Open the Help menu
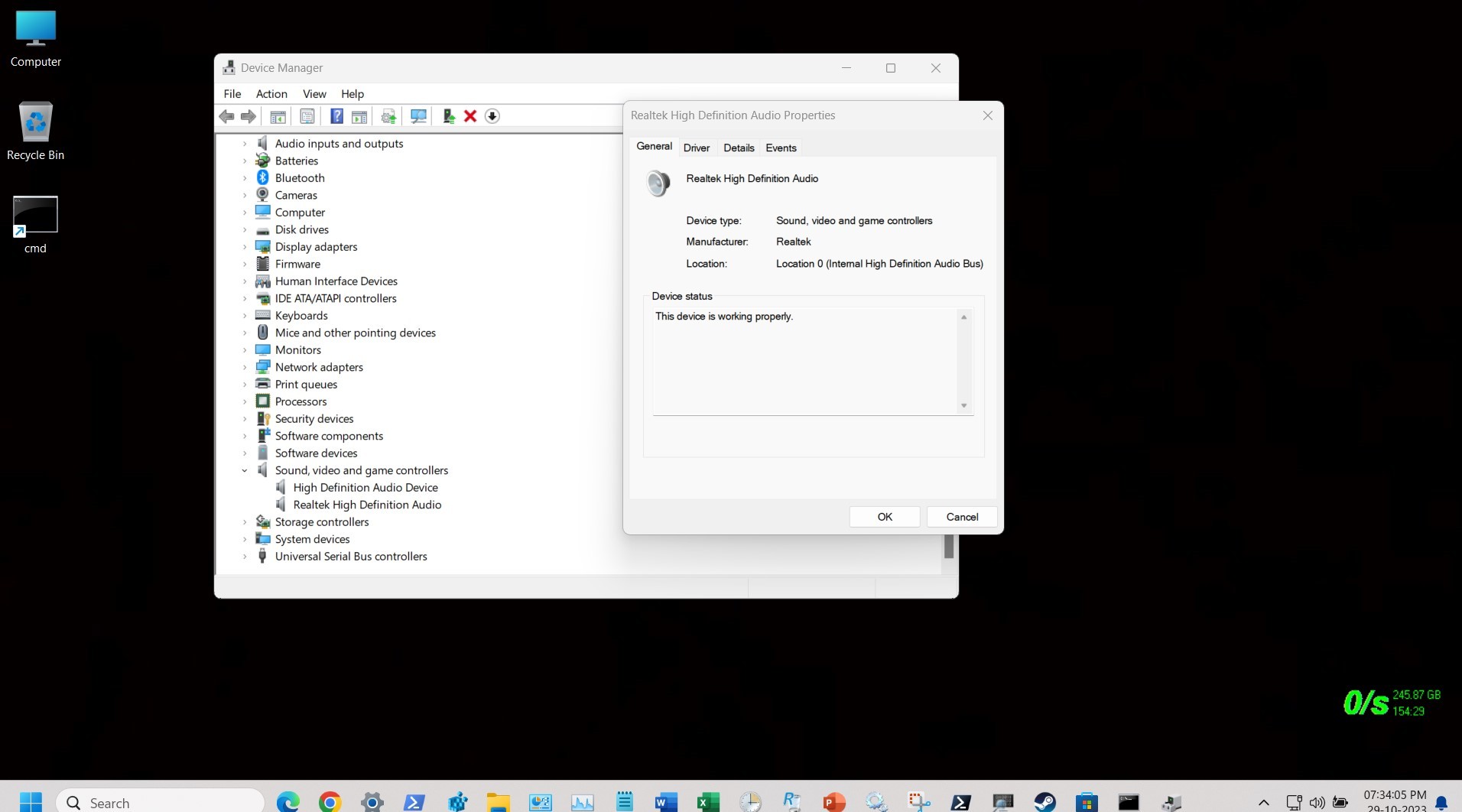Screen dimensions: 1462x812 [353, 94]
